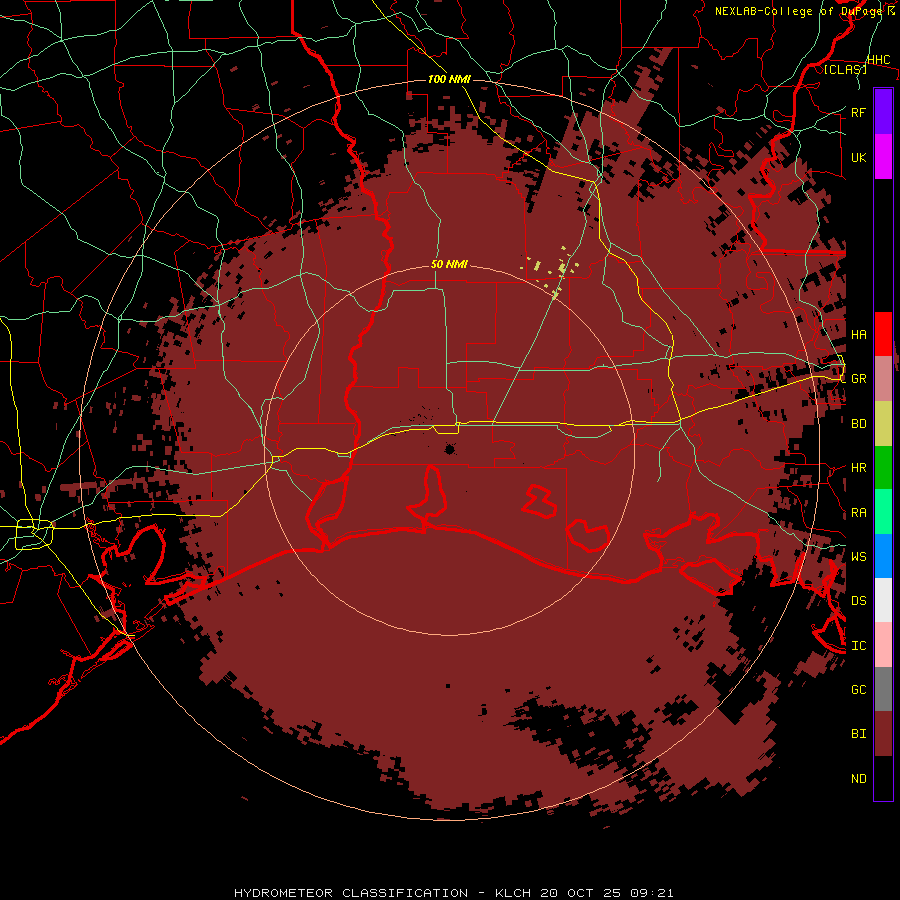The width and height of the screenshot is (900, 900).
Task: Click the KLCH station identifier
Action: pos(513,893)
